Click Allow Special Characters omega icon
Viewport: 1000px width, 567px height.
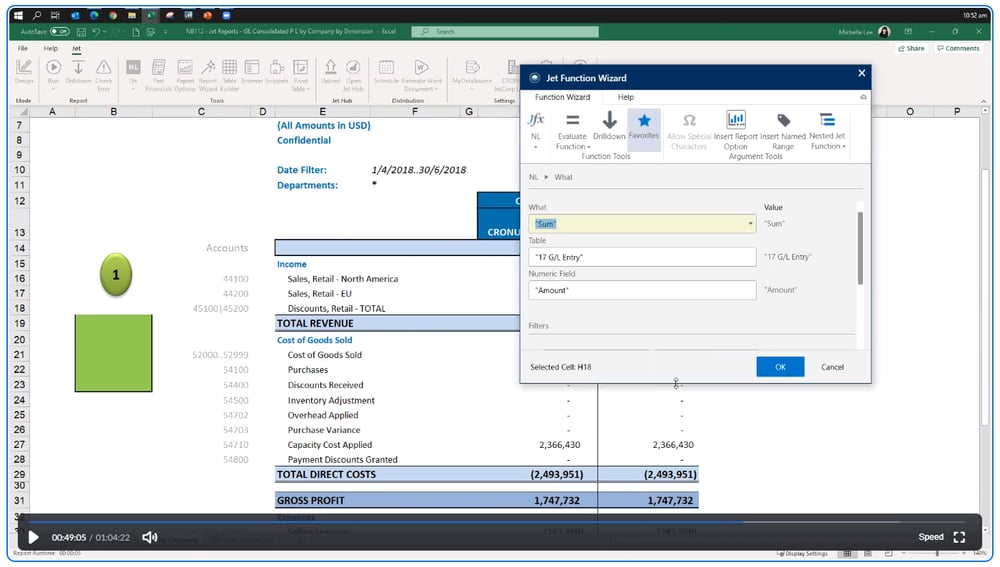tap(689, 131)
